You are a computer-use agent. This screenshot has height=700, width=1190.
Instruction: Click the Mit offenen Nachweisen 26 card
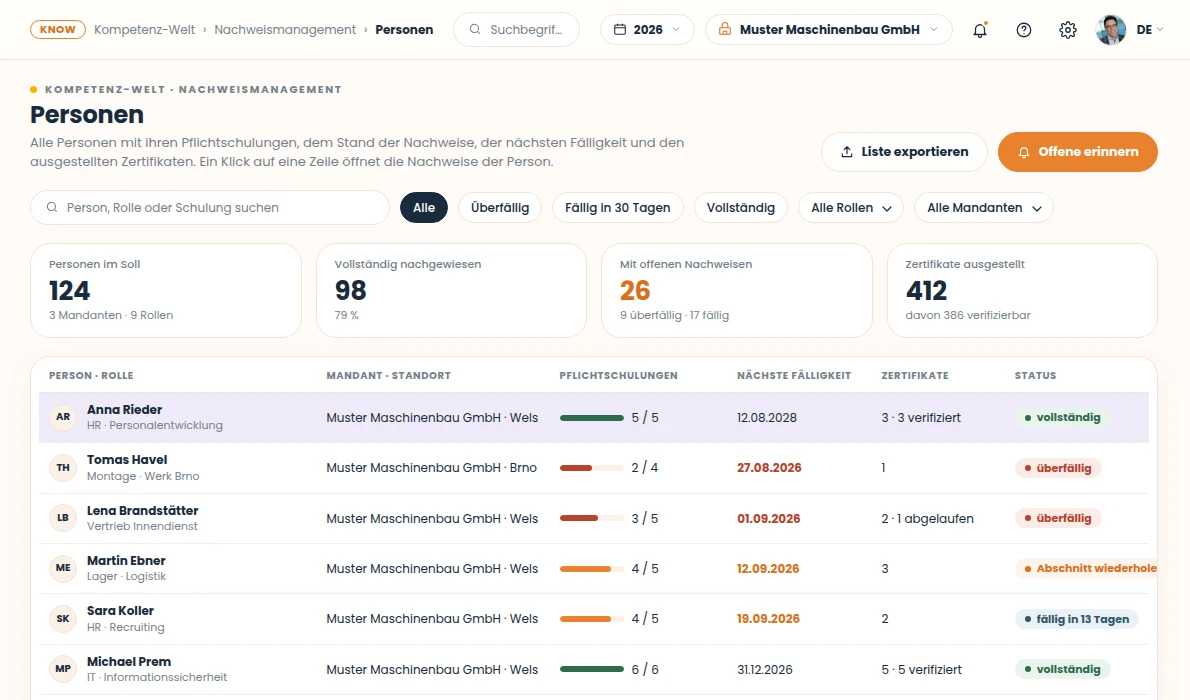[x=737, y=290]
